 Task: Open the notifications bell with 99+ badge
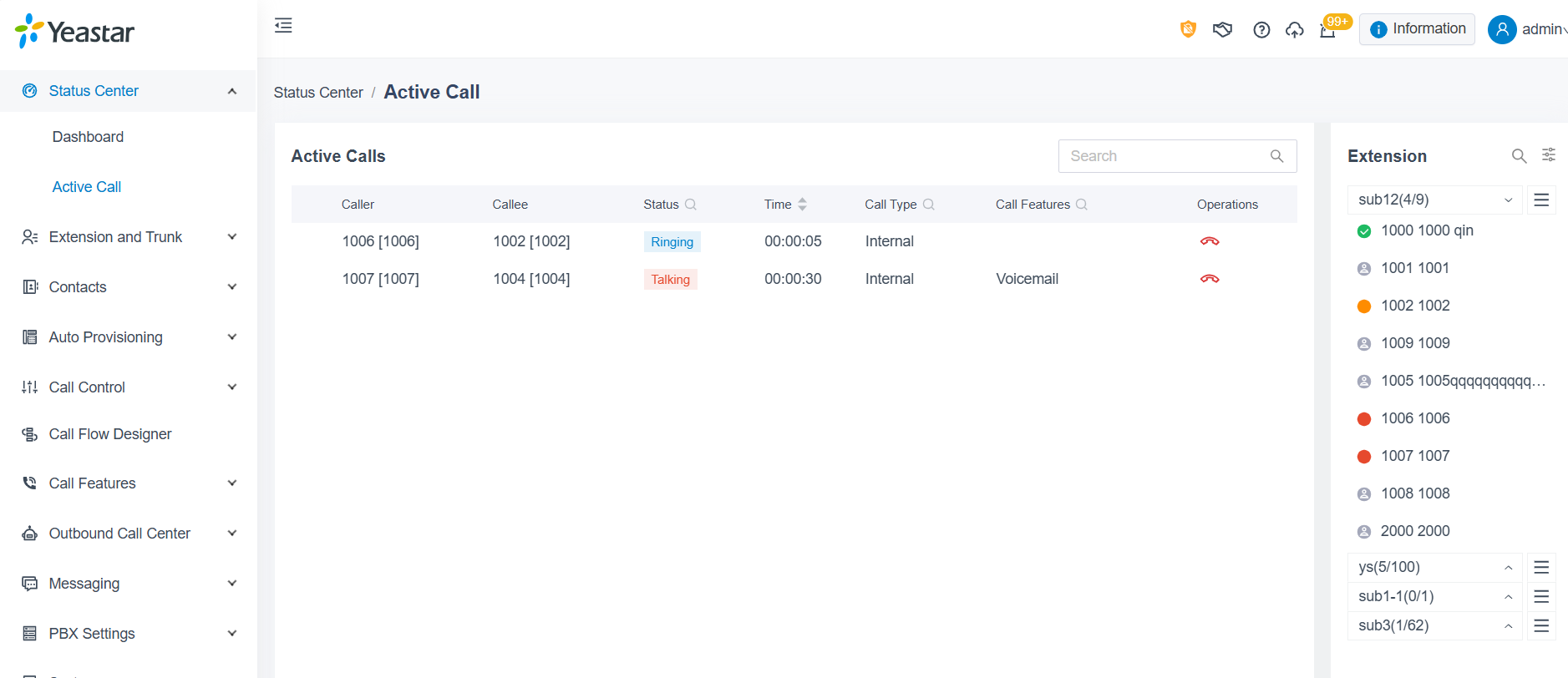coord(1327,30)
